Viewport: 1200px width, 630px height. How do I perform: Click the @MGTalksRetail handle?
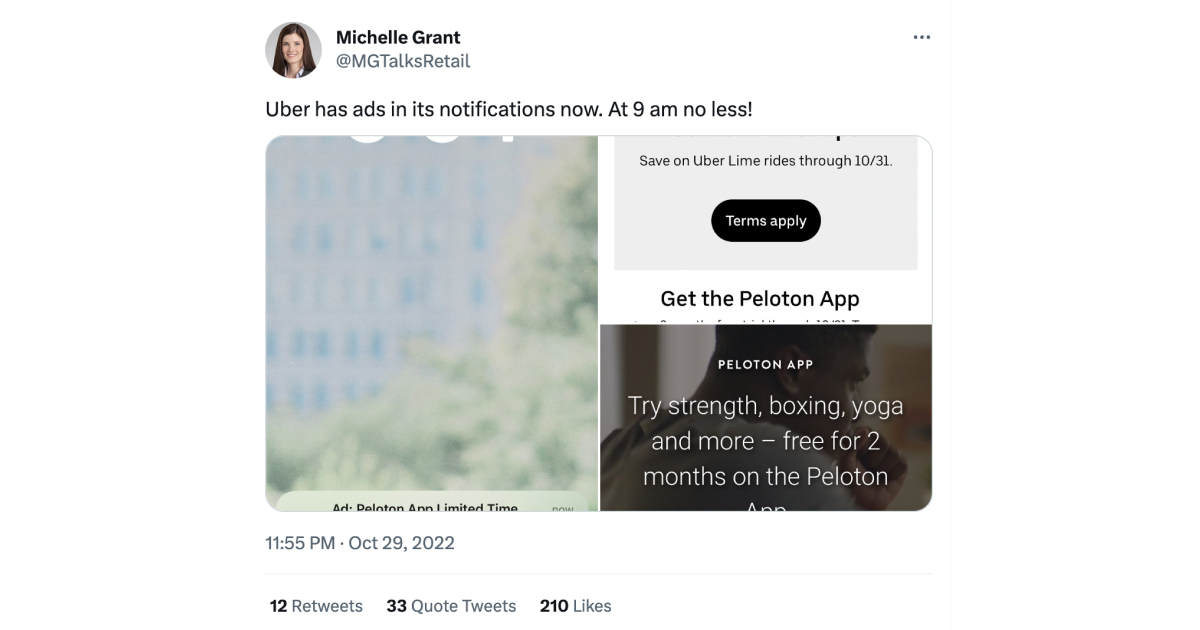403,61
